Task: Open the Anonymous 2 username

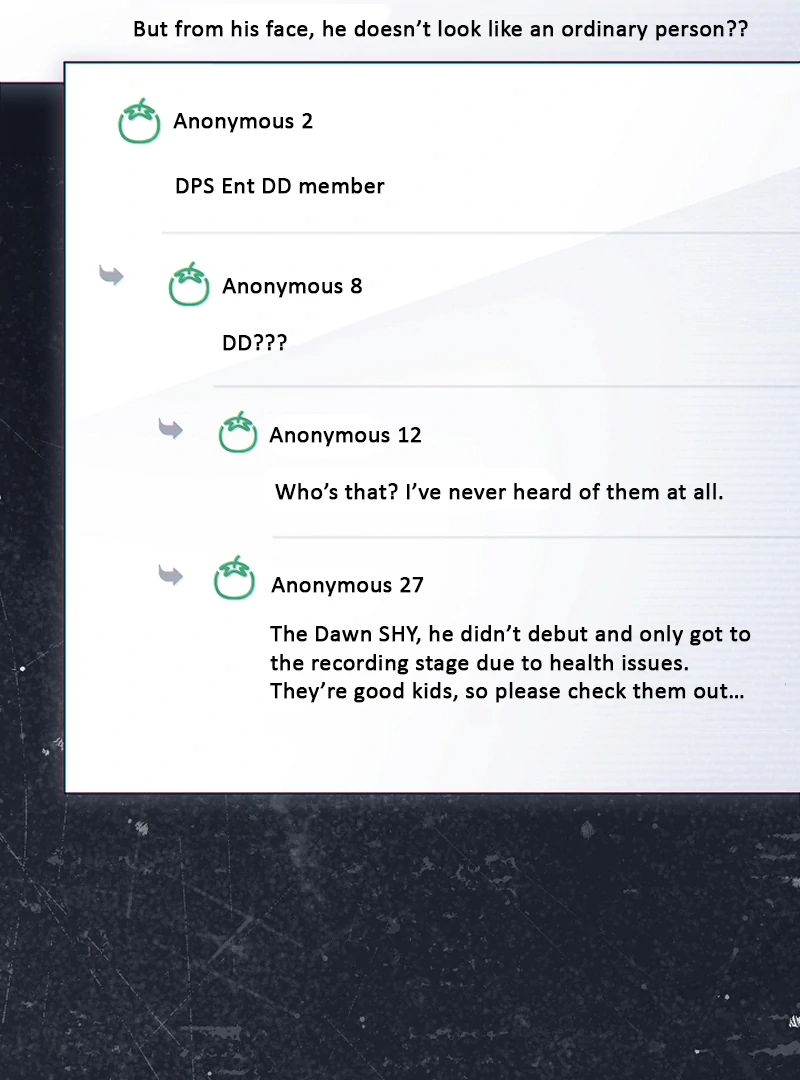Action: pos(243,121)
